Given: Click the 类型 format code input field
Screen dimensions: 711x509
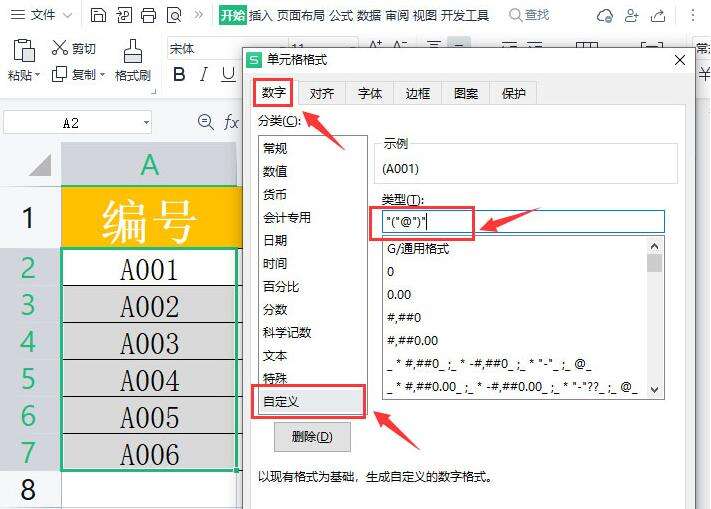Looking at the screenshot, I should [523, 222].
